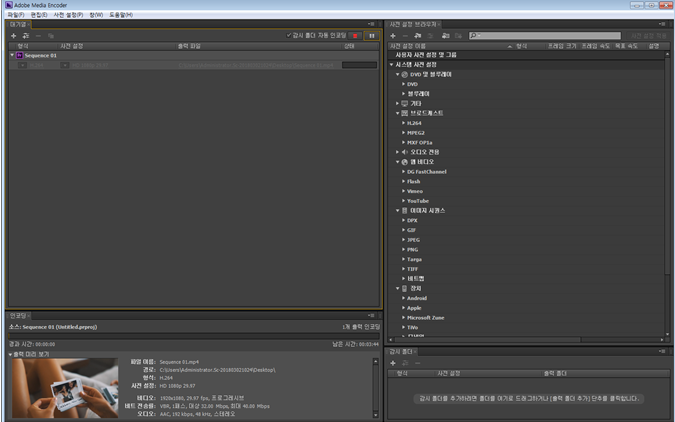Image resolution: width=675 pixels, height=422 pixels.
Task: Click the globe icon of 웹 비디오
Action: pyautogui.click(x=405, y=162)
